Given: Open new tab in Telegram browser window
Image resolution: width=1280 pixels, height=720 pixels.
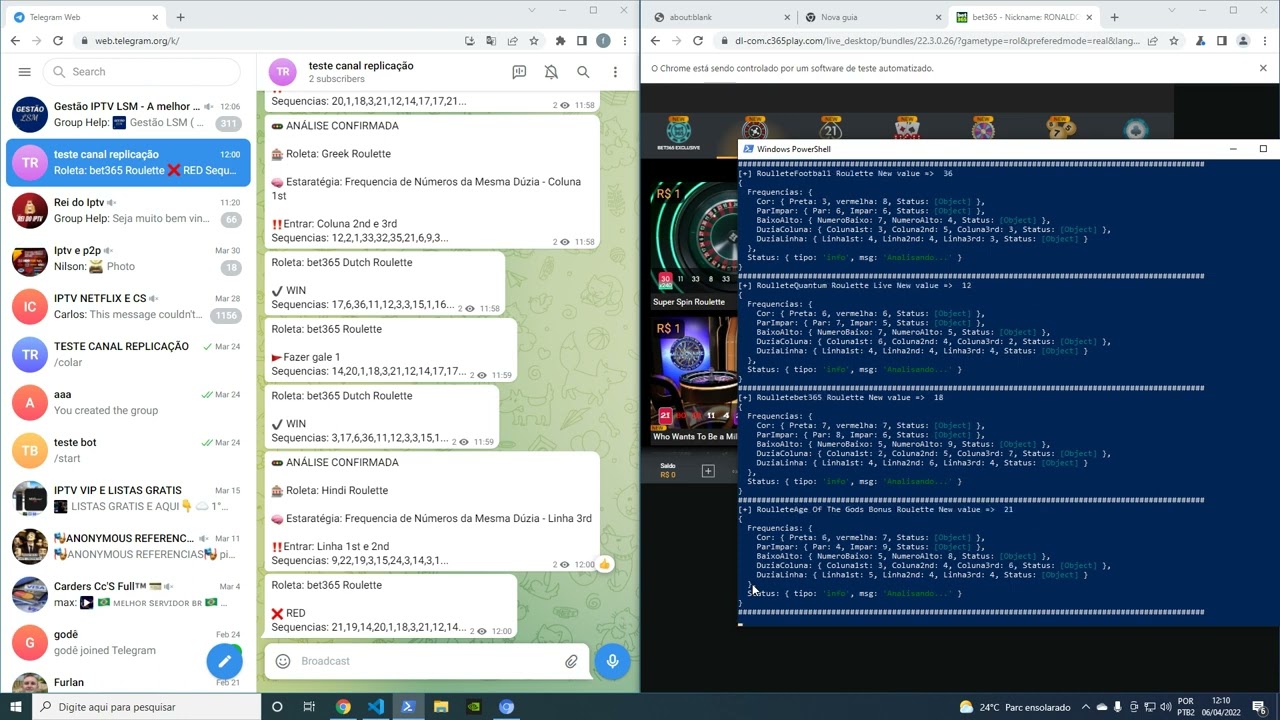Looking at the screenshot, I should (180, 17).
